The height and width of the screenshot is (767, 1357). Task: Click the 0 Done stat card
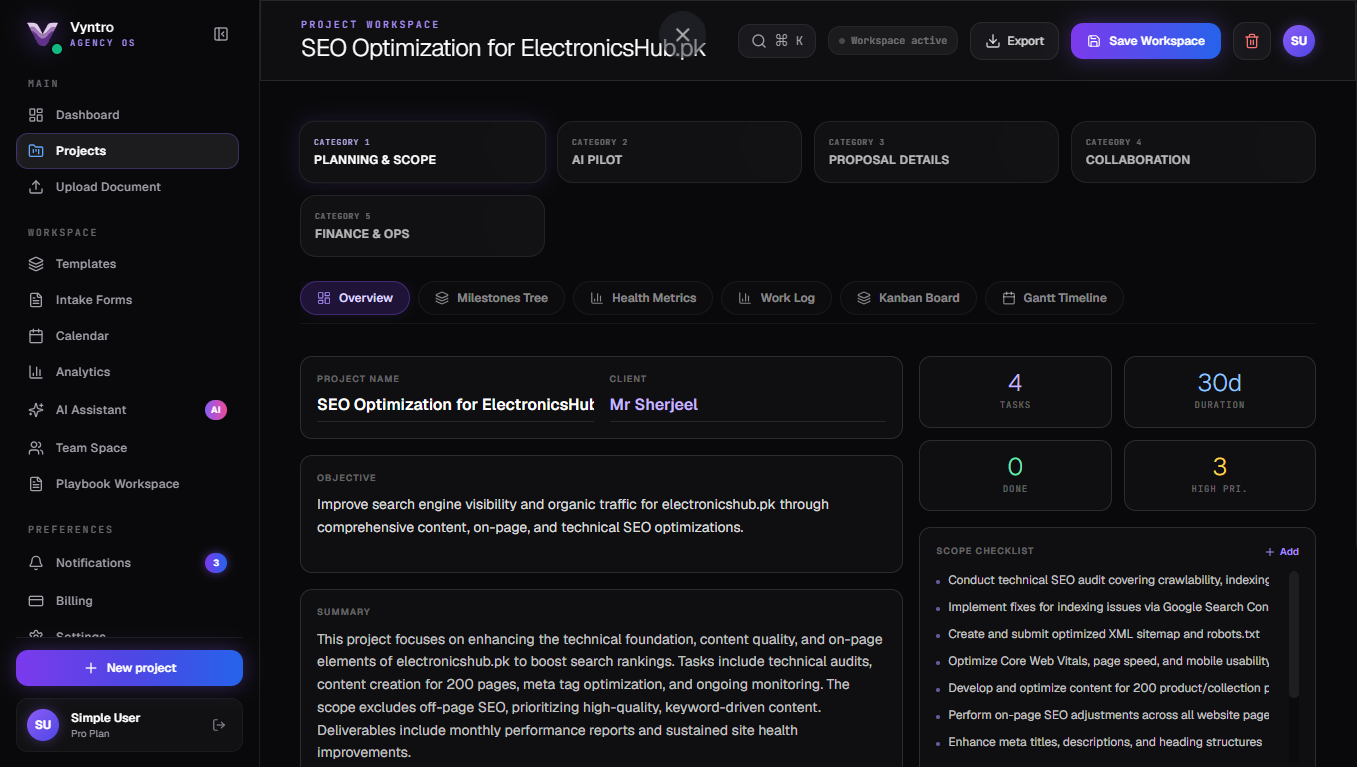(1015, 476)
